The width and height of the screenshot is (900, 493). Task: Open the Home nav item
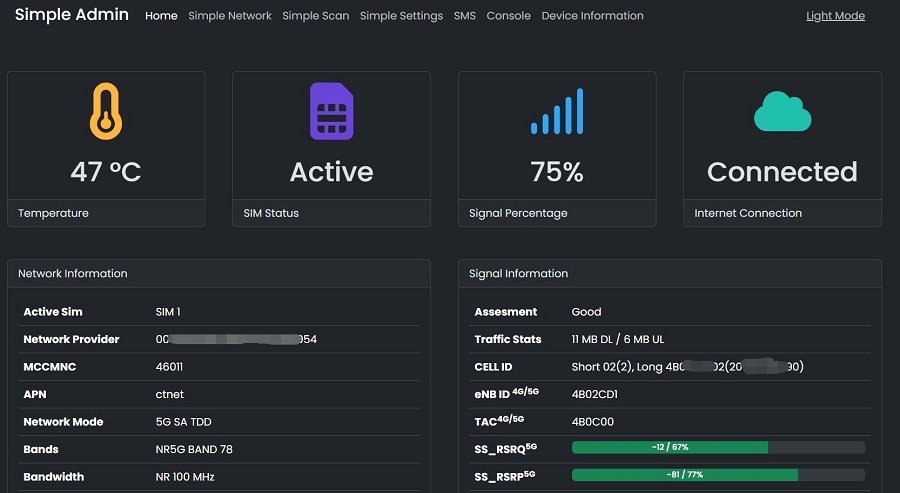(161, 16)
